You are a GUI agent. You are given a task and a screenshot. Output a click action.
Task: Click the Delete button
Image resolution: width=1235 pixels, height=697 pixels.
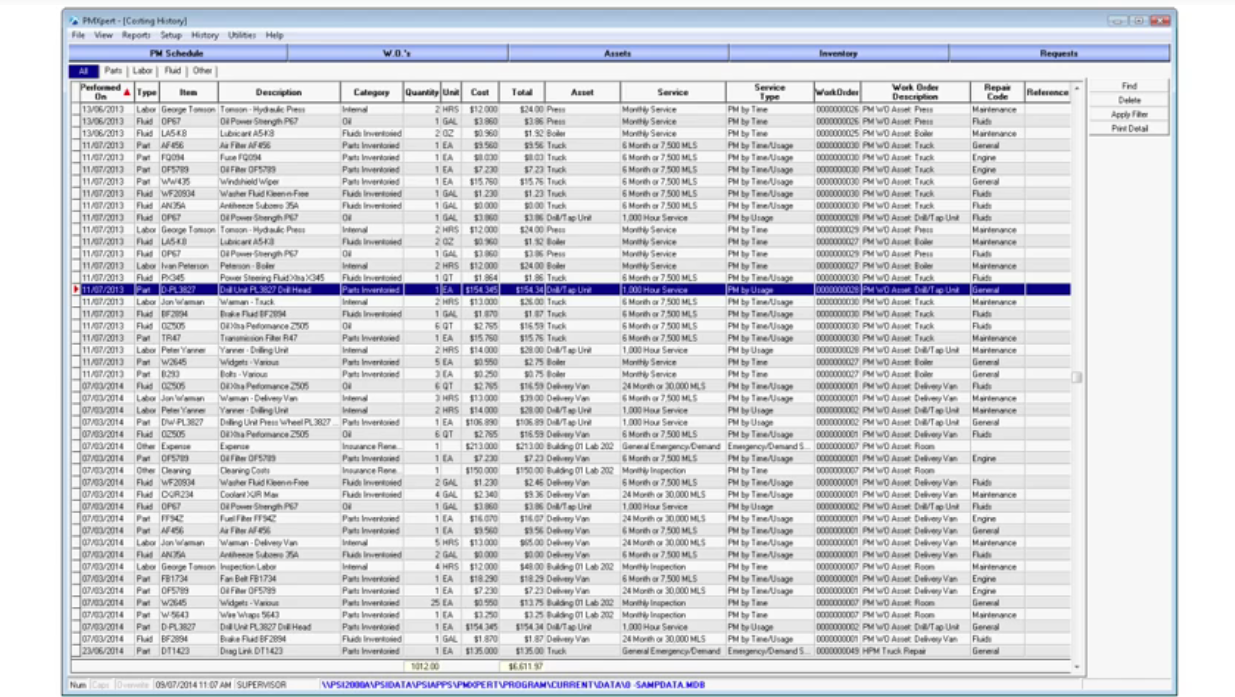(1129, 100)
